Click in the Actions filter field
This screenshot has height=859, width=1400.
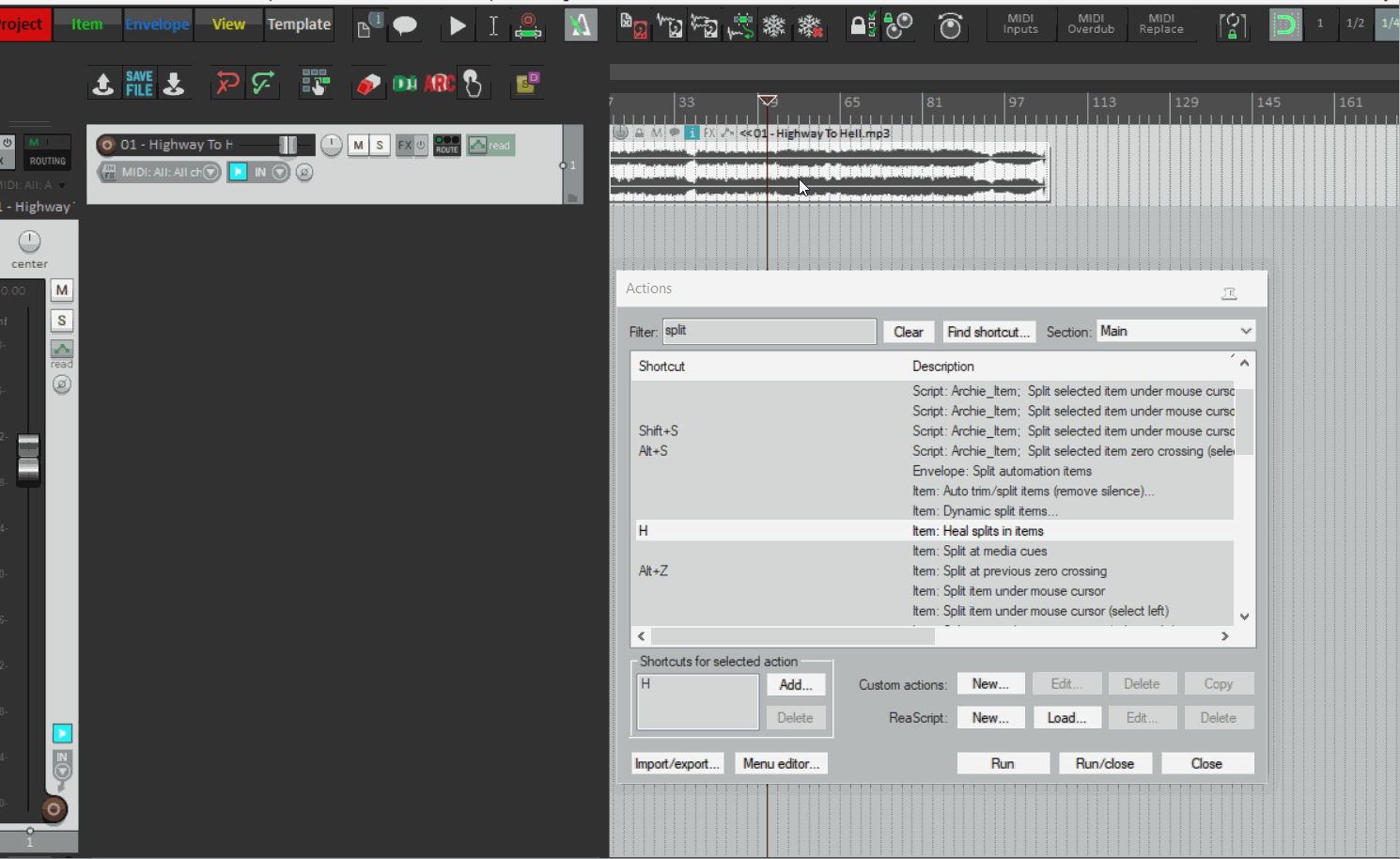(x=770, y=331)
